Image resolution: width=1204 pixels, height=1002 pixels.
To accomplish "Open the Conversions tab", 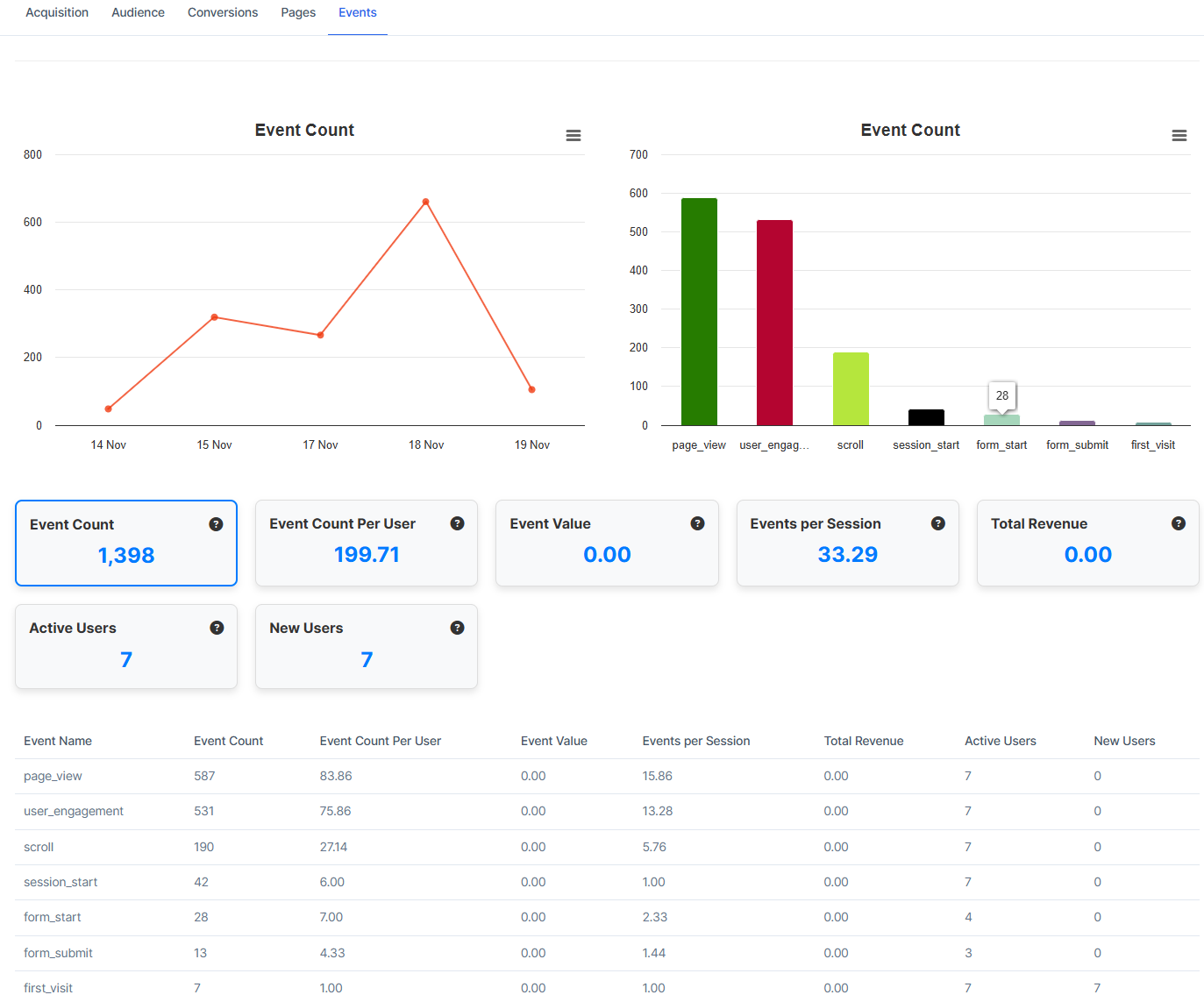I will click(223, 13).
